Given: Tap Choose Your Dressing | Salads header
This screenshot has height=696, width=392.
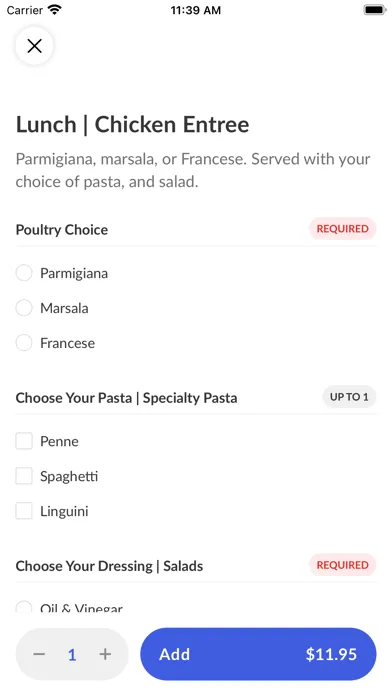Looking at the screenshot, I should click(109, 566).
